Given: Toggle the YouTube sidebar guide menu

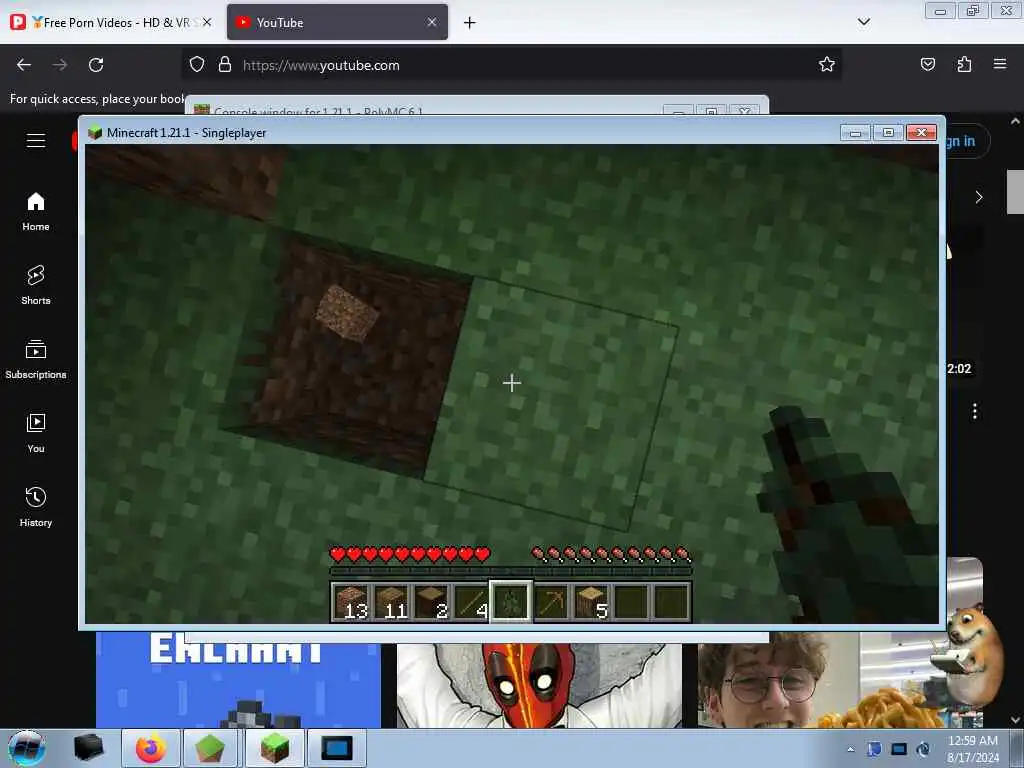Looking at the screenshot, I should coord(36,140).
